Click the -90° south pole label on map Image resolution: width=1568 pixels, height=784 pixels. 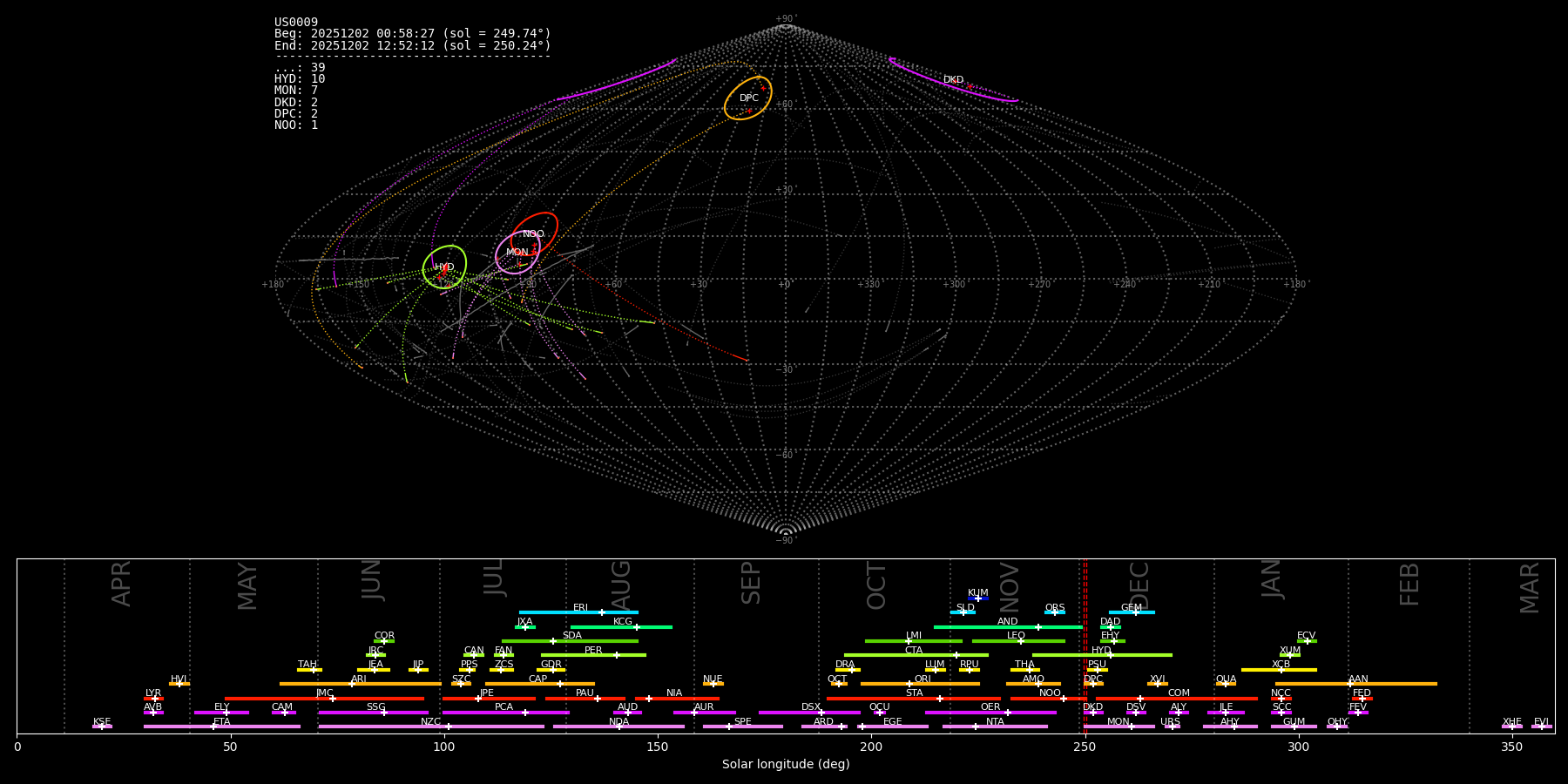[x=785, y=540]
